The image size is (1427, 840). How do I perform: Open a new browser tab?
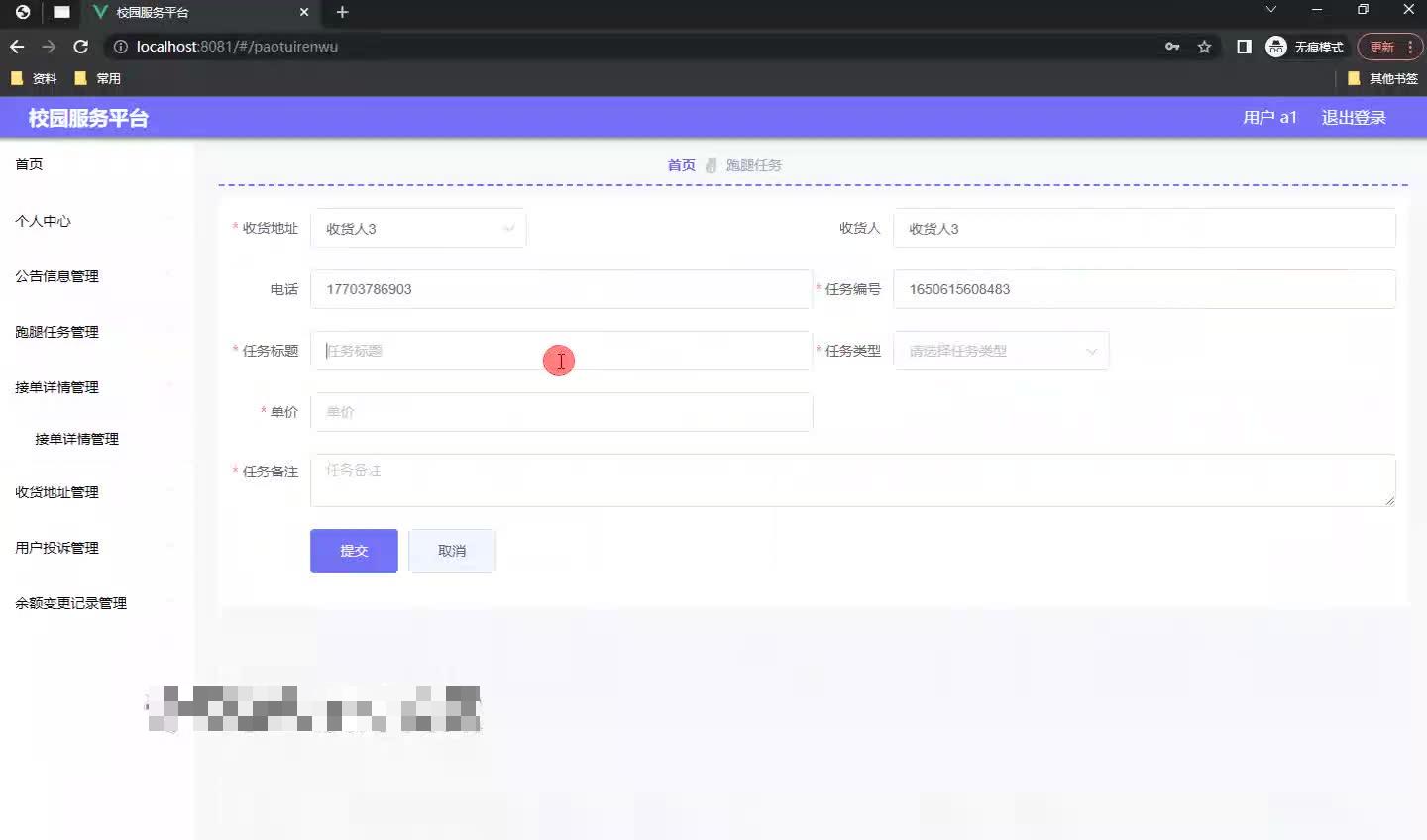point(342,12)
